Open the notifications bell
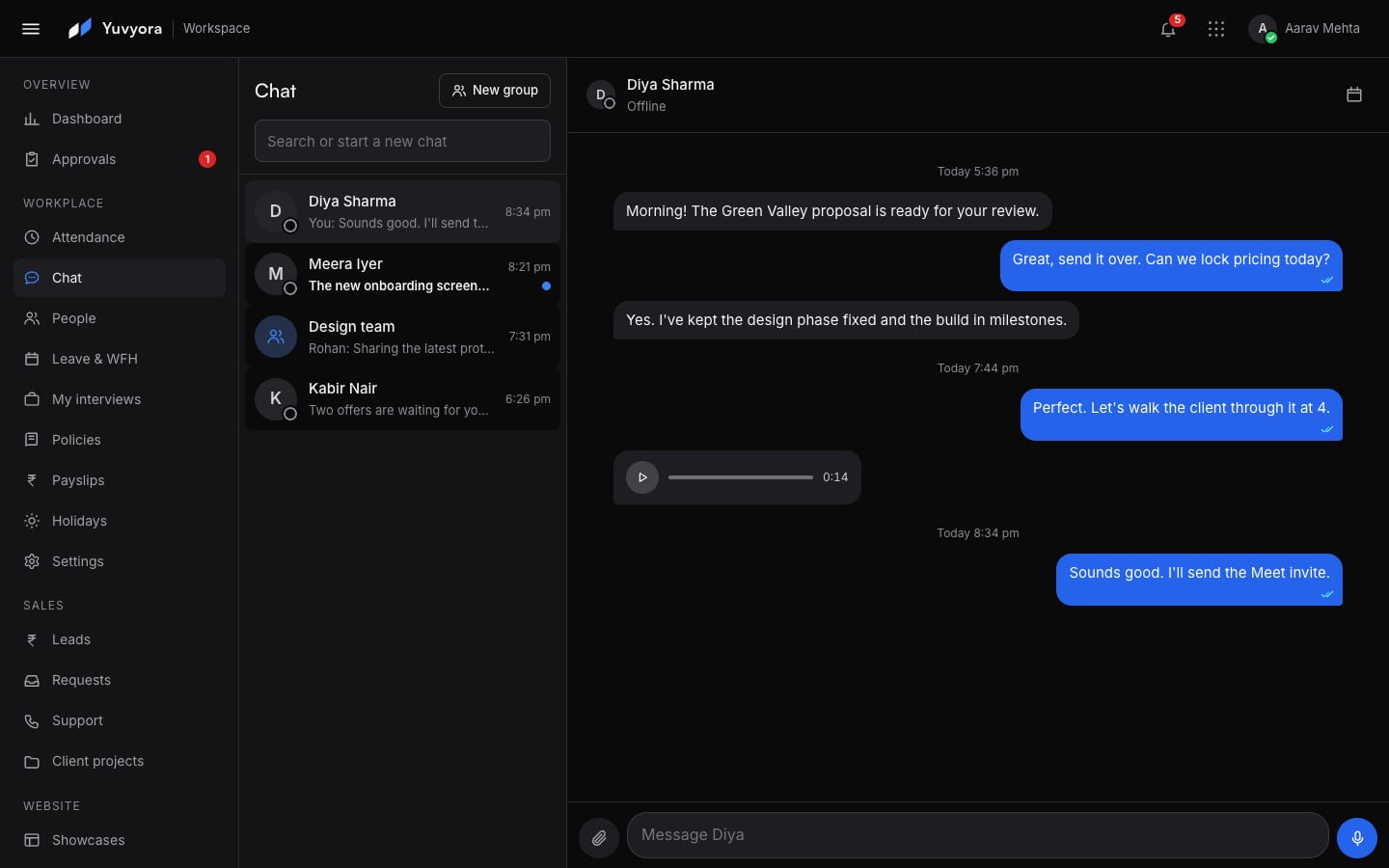This screenshot has width=1389, height=868. click(1168, 29)
